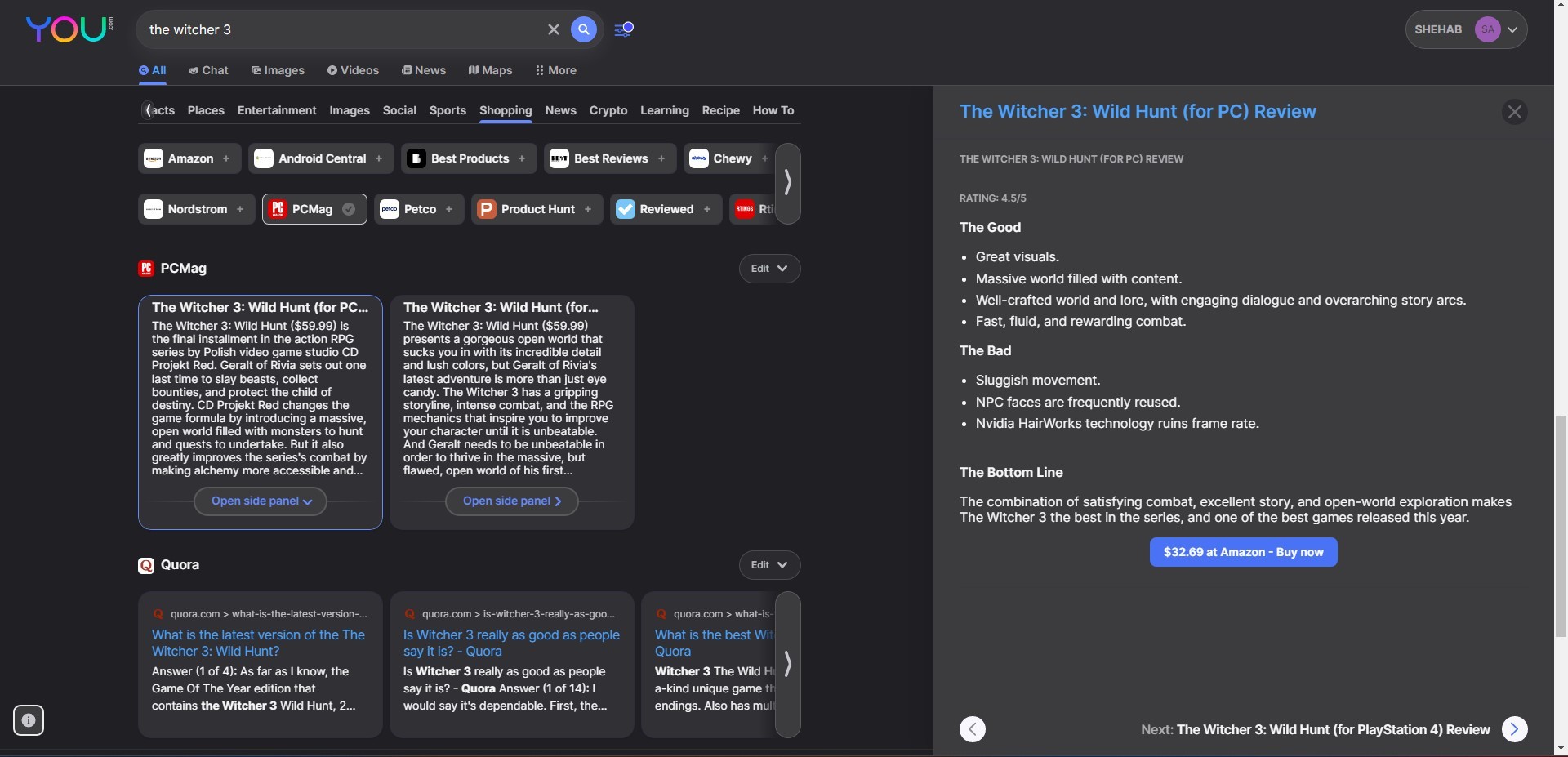Switch to the All tab
1568x757 pixels.
coord(153,70)
